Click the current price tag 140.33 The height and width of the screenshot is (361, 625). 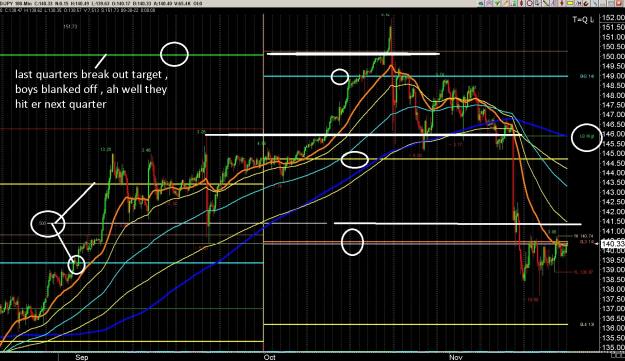point(612,243)
